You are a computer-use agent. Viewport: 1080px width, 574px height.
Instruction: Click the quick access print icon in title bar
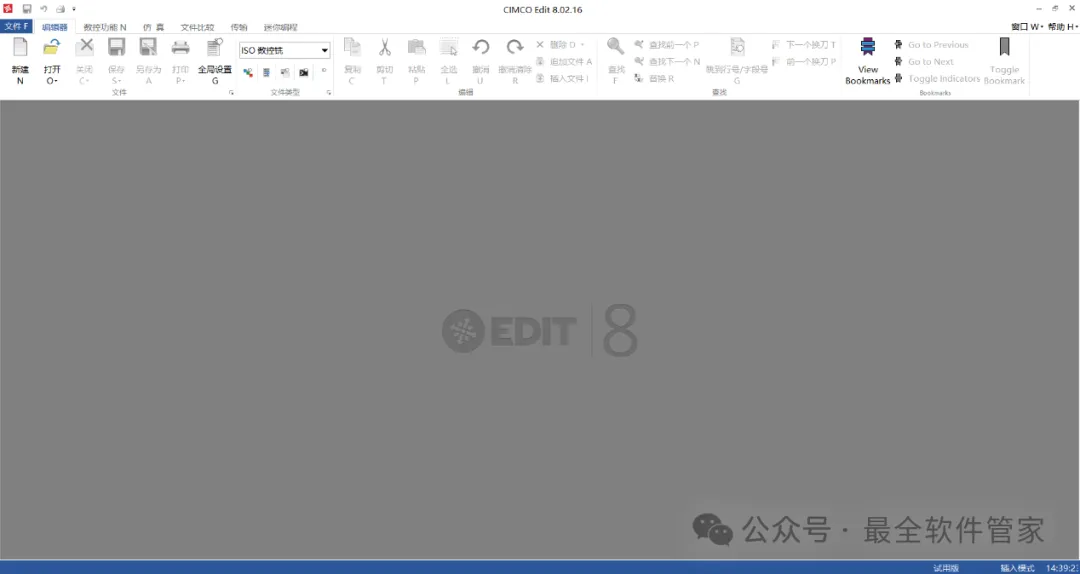60,9
